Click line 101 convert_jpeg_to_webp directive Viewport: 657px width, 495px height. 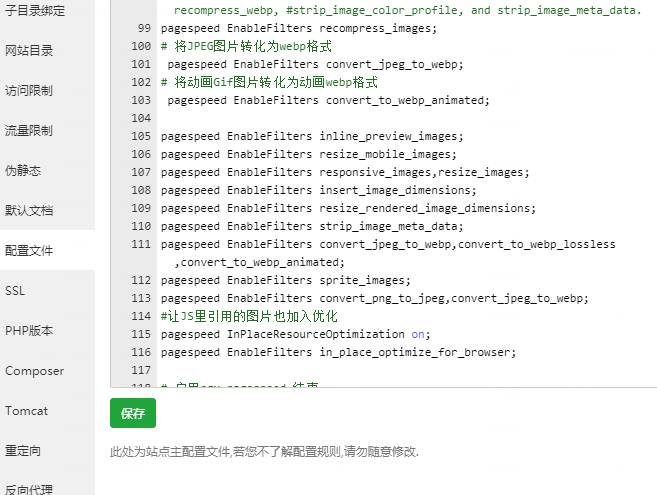click(316, 65)
